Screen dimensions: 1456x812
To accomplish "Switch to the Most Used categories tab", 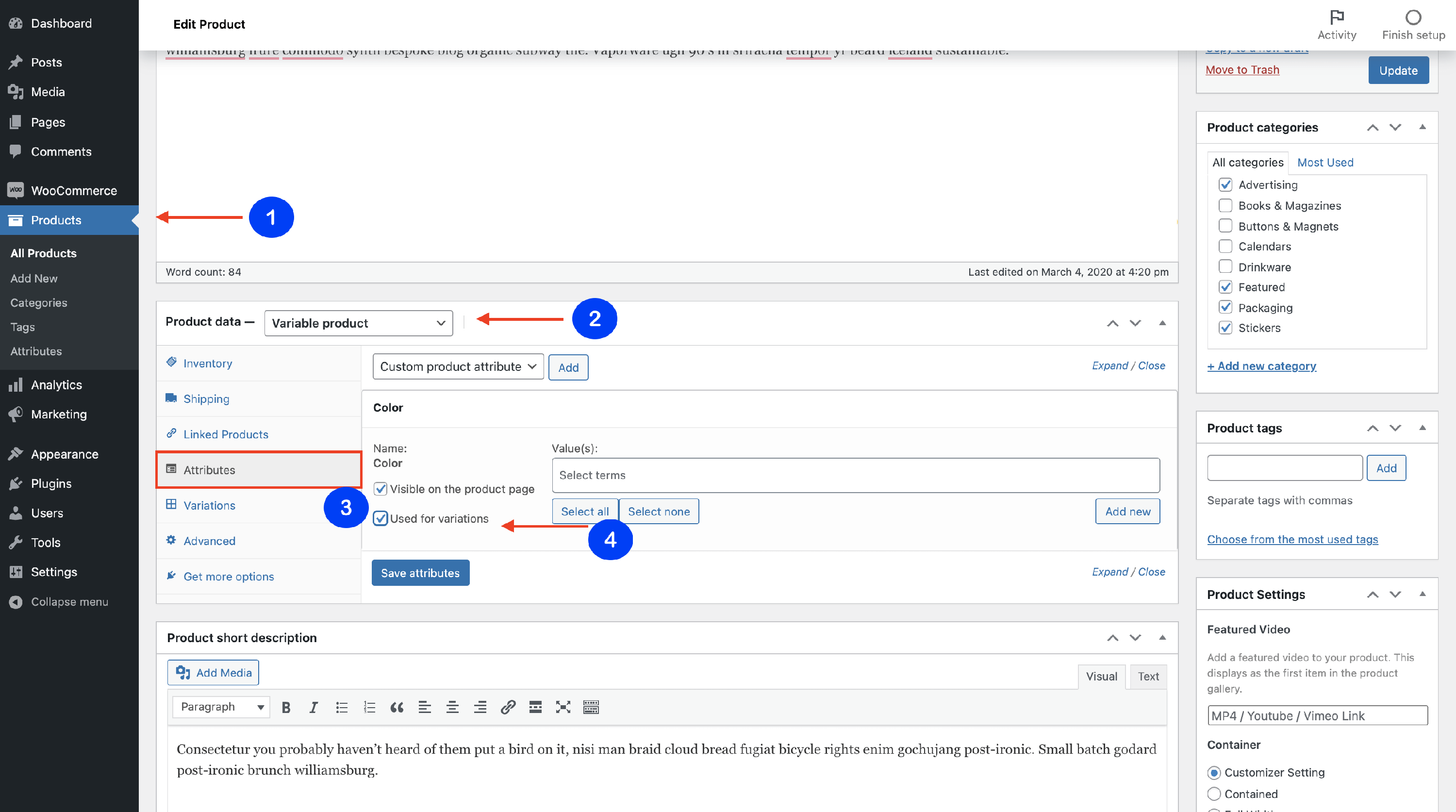I will coord(1325,162).
